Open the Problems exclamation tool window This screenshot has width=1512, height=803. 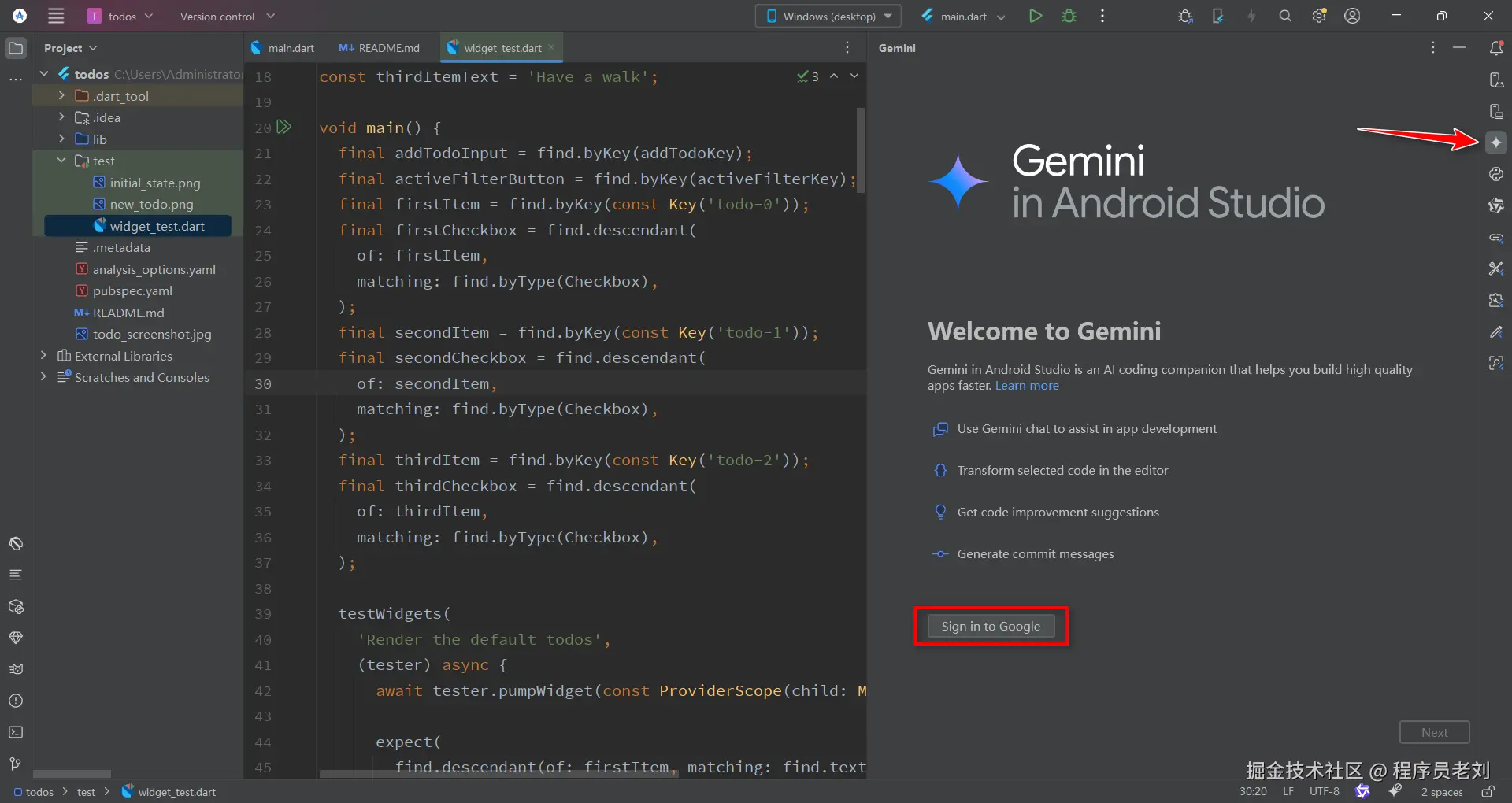(16, 701)
